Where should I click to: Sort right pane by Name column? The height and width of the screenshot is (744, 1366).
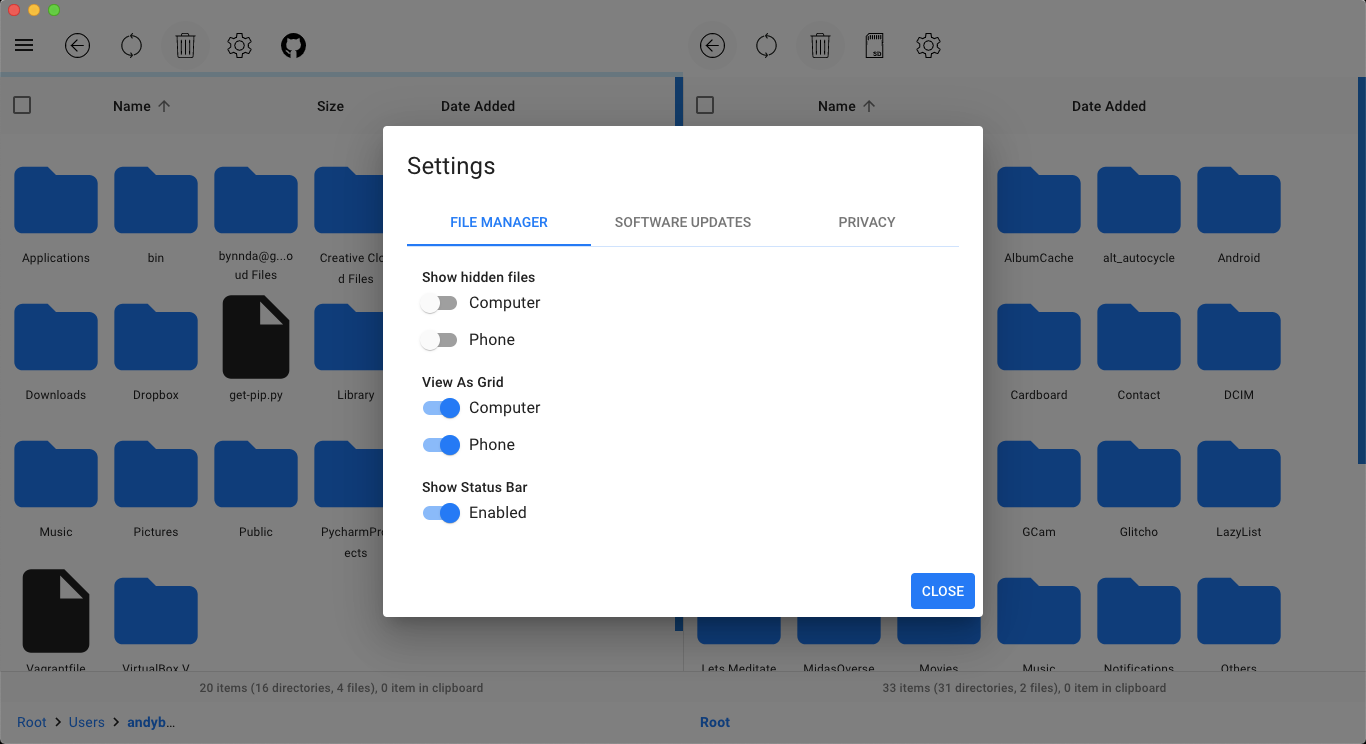point(846,106)
